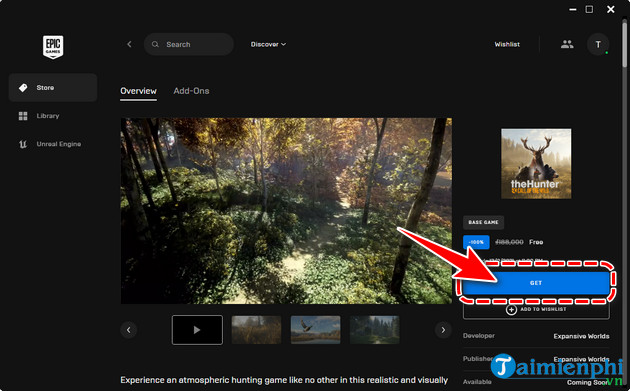The image size is (630, 391).
Task: Click the Search input field
Action: (189, 44)
